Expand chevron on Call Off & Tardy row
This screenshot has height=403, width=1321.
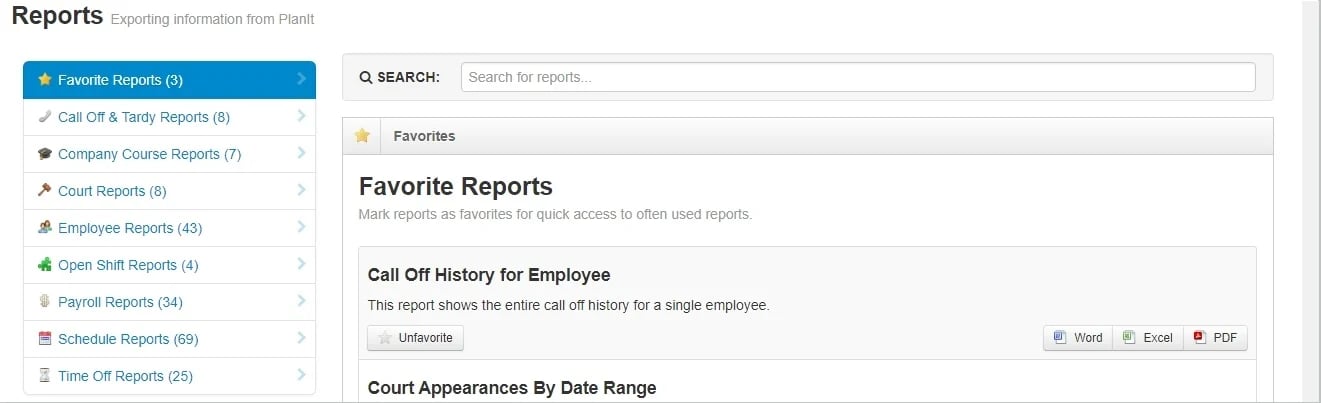click(x=301, y=116)
